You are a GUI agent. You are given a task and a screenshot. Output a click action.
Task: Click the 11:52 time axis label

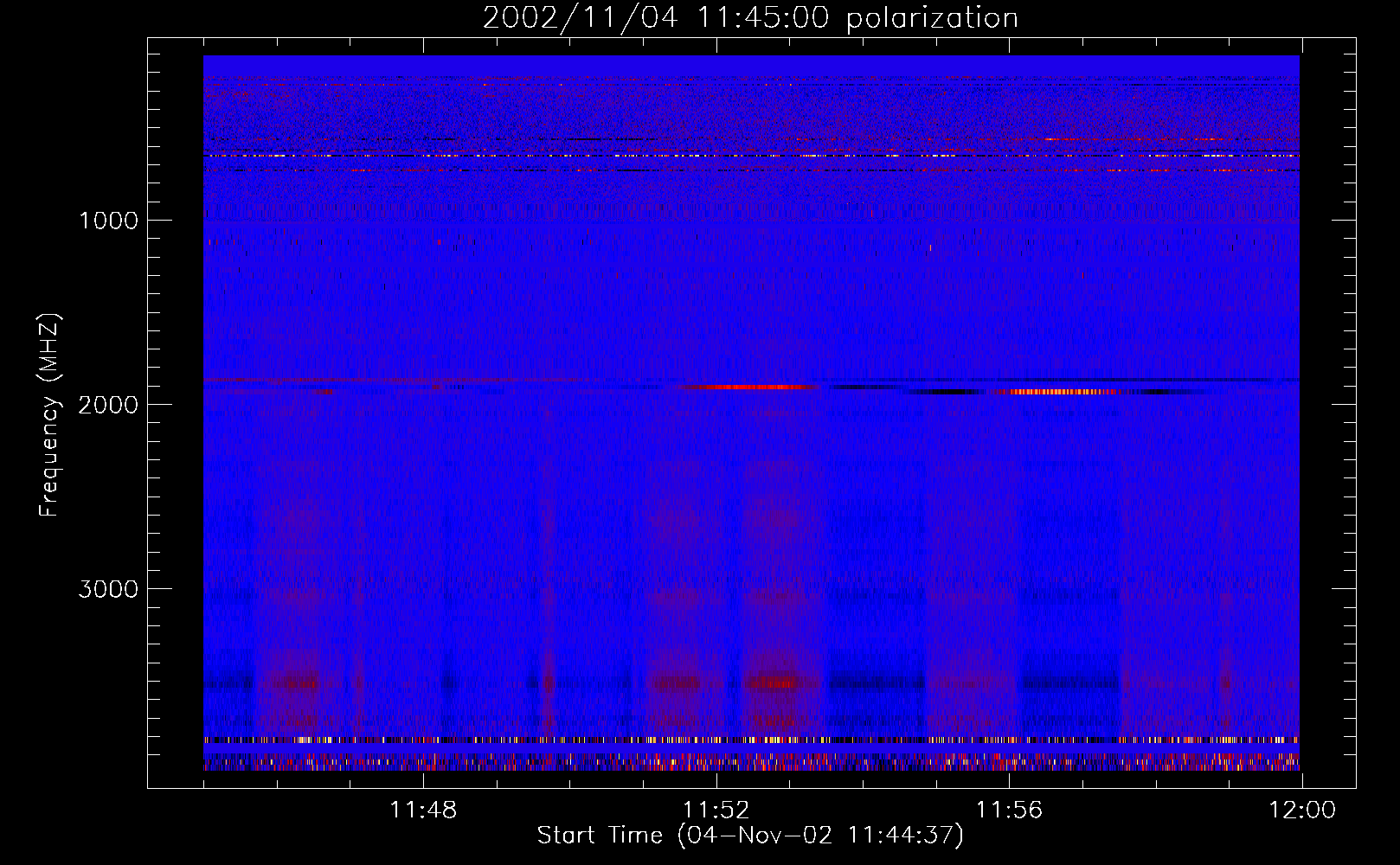tap(716, 811)
